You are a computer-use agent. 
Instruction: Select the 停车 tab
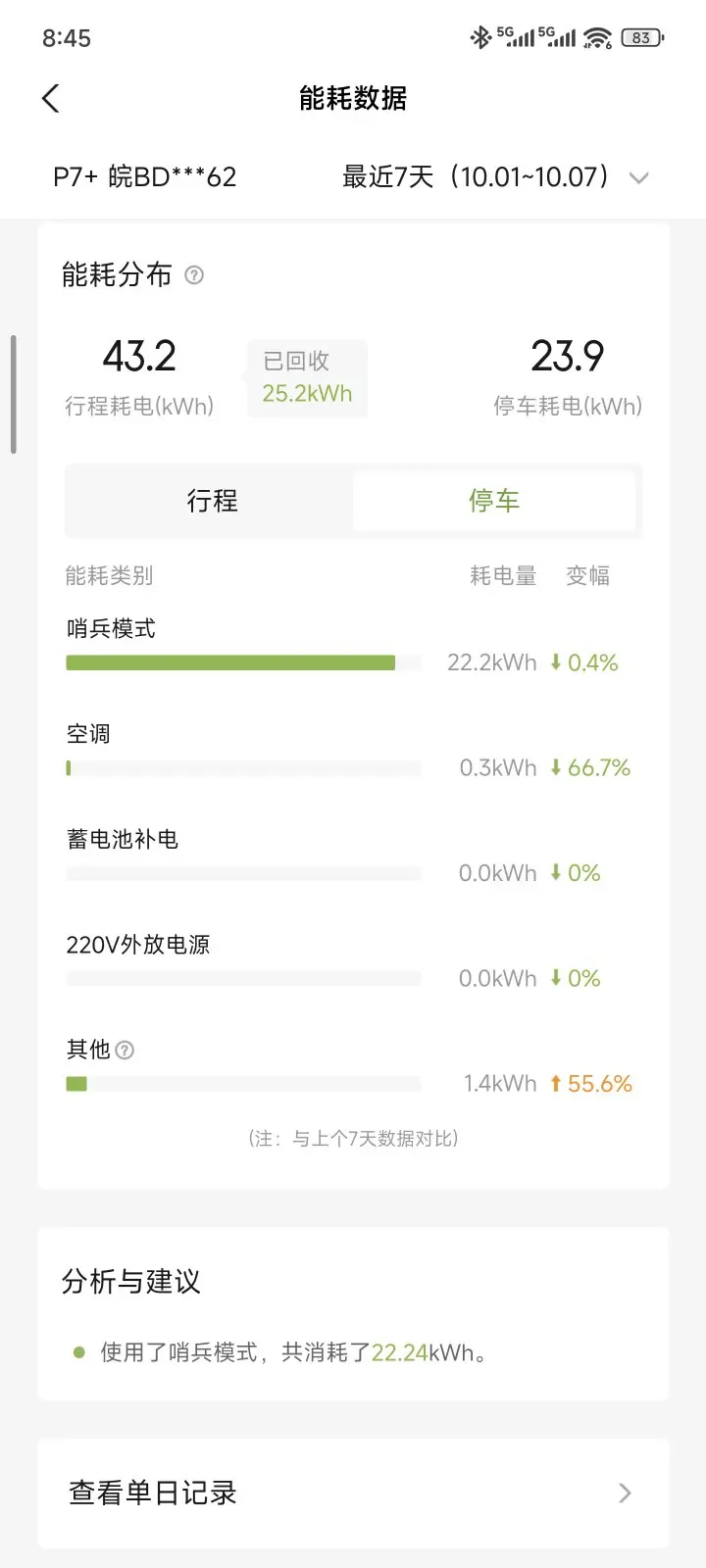[494, 501]
